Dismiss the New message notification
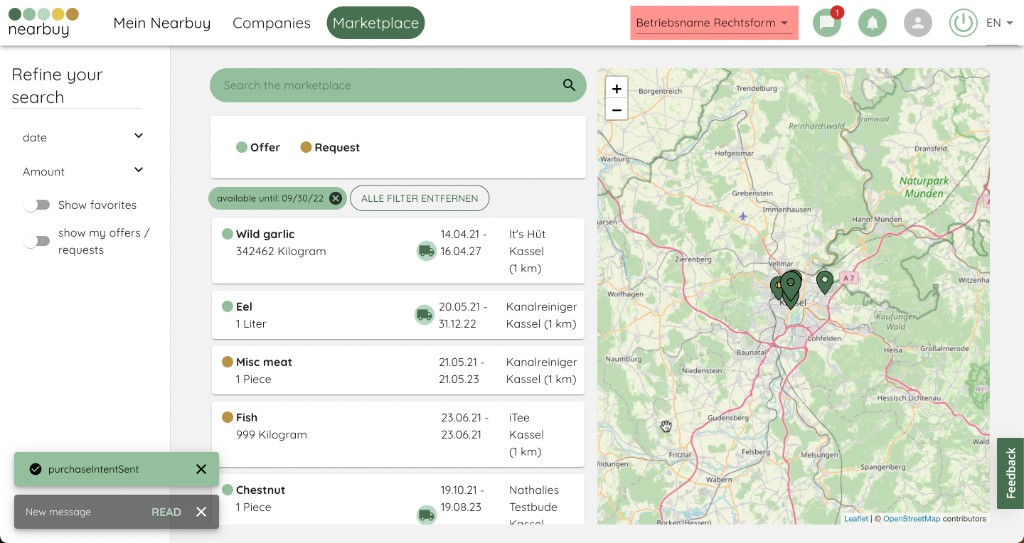 (201, 512)
